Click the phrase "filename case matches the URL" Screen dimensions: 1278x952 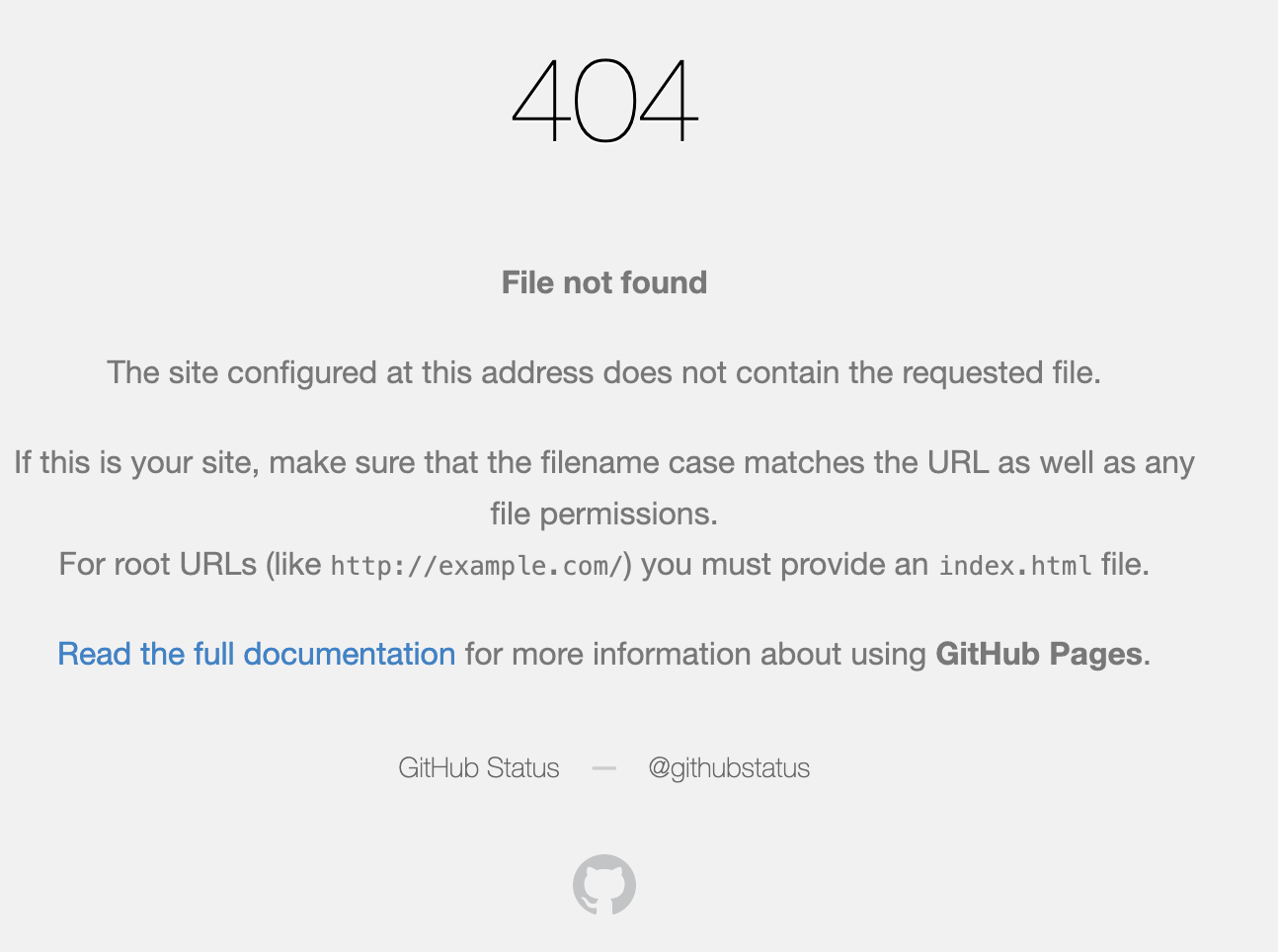tap(764, 462)
